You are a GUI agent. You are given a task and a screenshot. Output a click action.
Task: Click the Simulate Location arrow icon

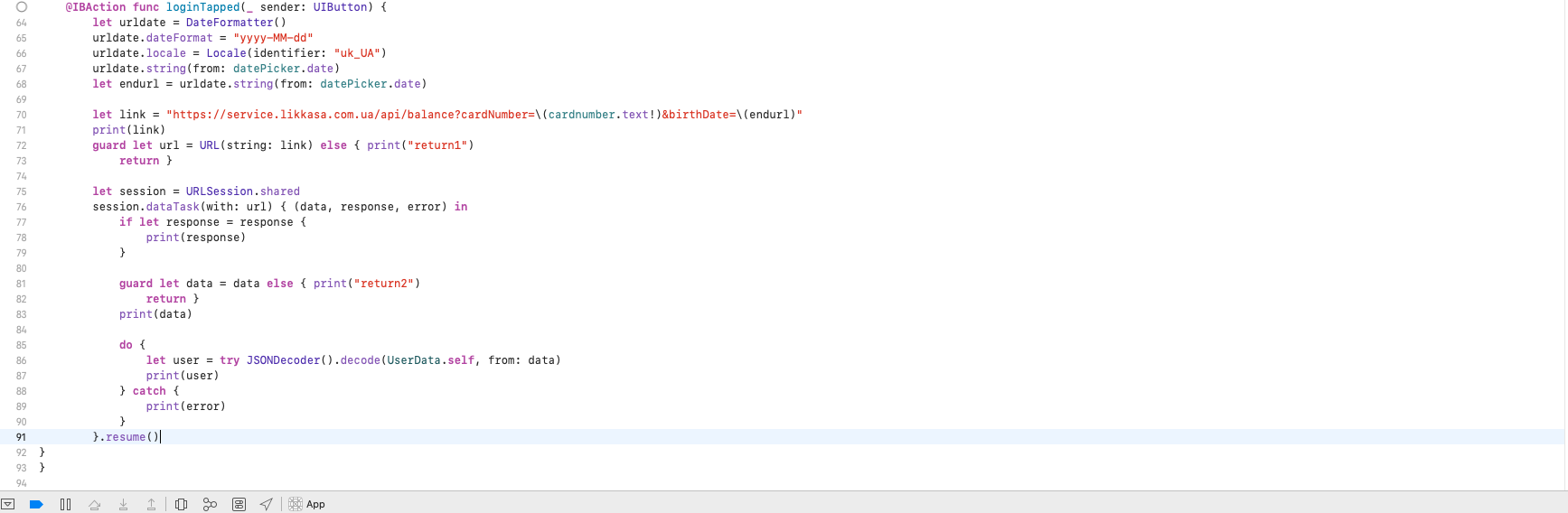point(266,504)
